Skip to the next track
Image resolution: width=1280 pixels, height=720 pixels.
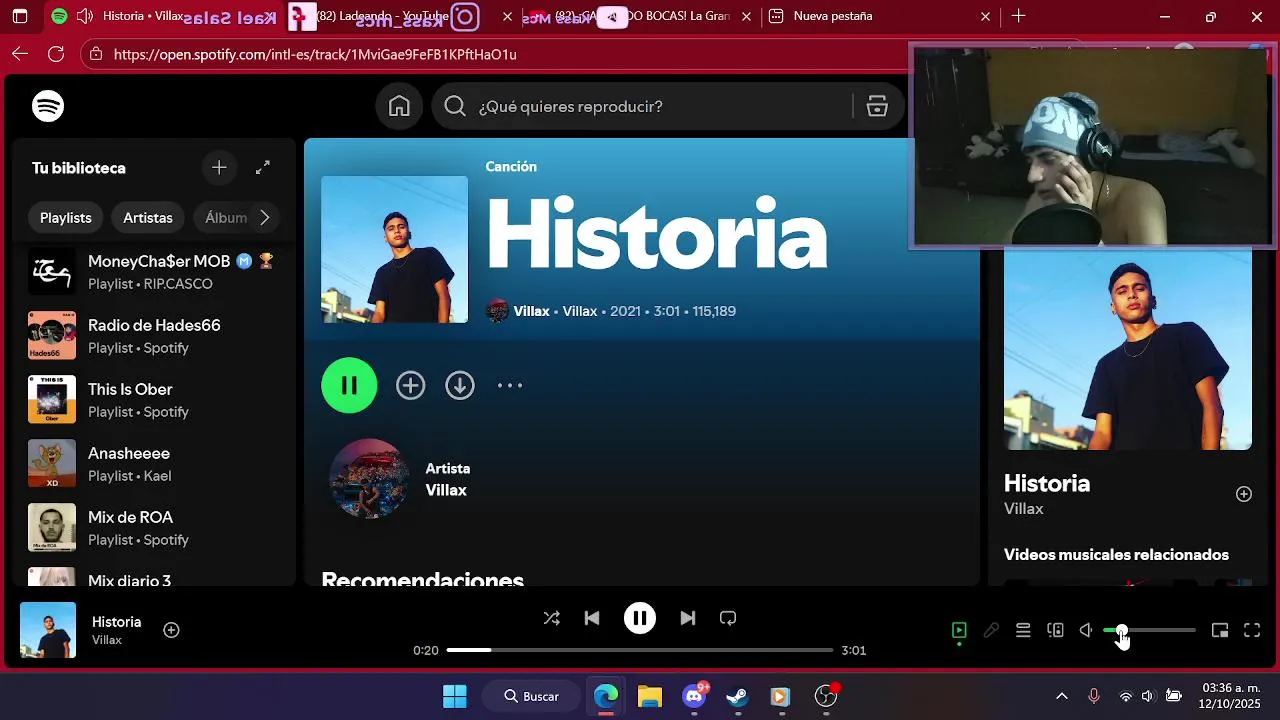point(688,618)
